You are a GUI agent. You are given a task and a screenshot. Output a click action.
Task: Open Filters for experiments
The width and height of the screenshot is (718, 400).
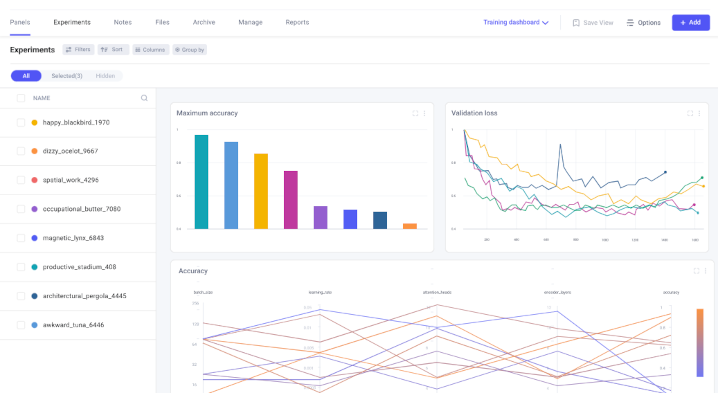pyautogui.click(x=78, y=49)
